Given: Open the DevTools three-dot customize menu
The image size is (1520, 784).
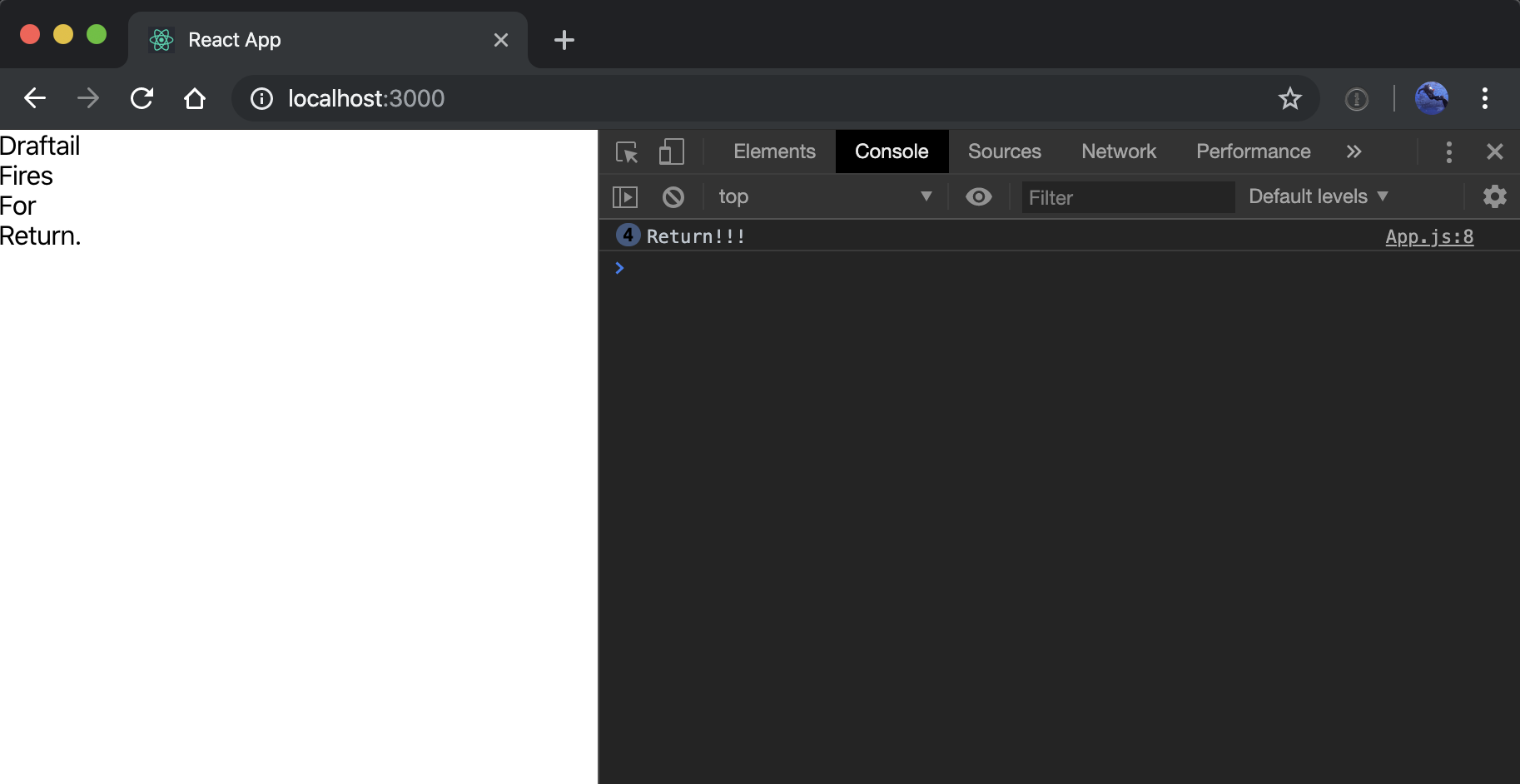Looking at the screenshot, I should [x=1449, y=151].
